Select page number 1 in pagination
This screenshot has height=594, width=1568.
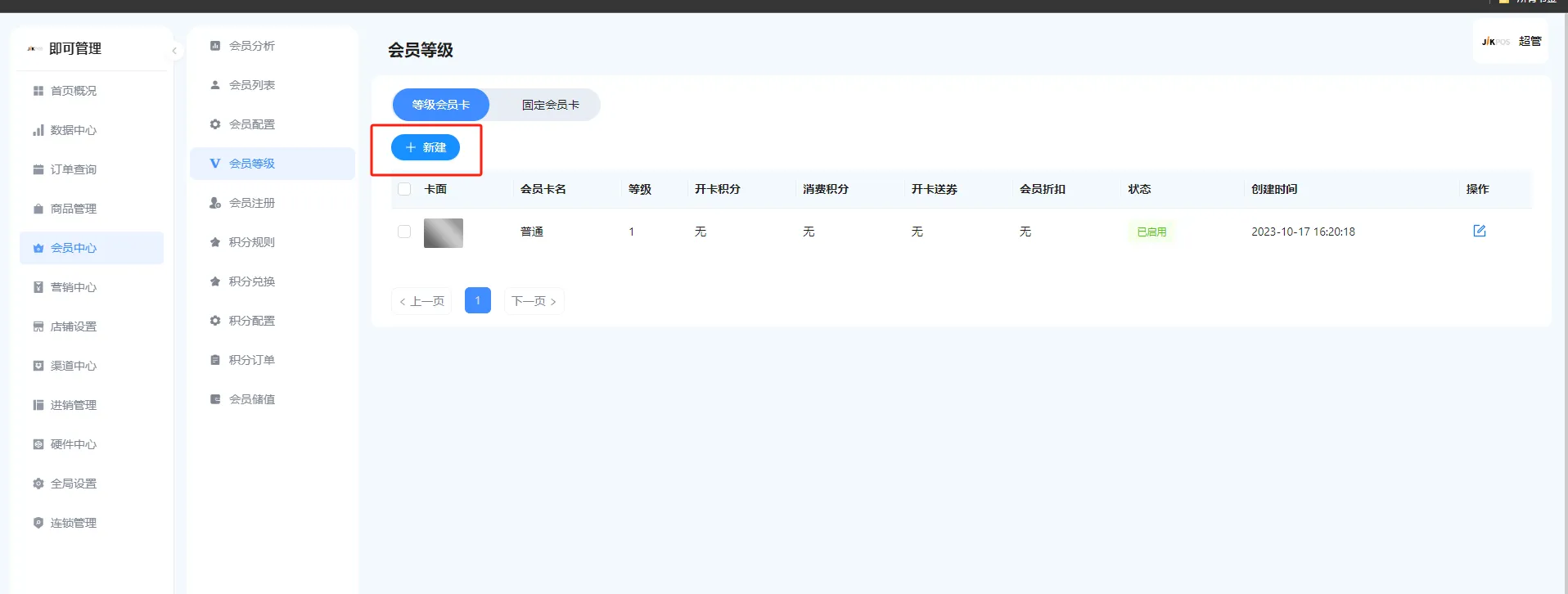[478, 300]
